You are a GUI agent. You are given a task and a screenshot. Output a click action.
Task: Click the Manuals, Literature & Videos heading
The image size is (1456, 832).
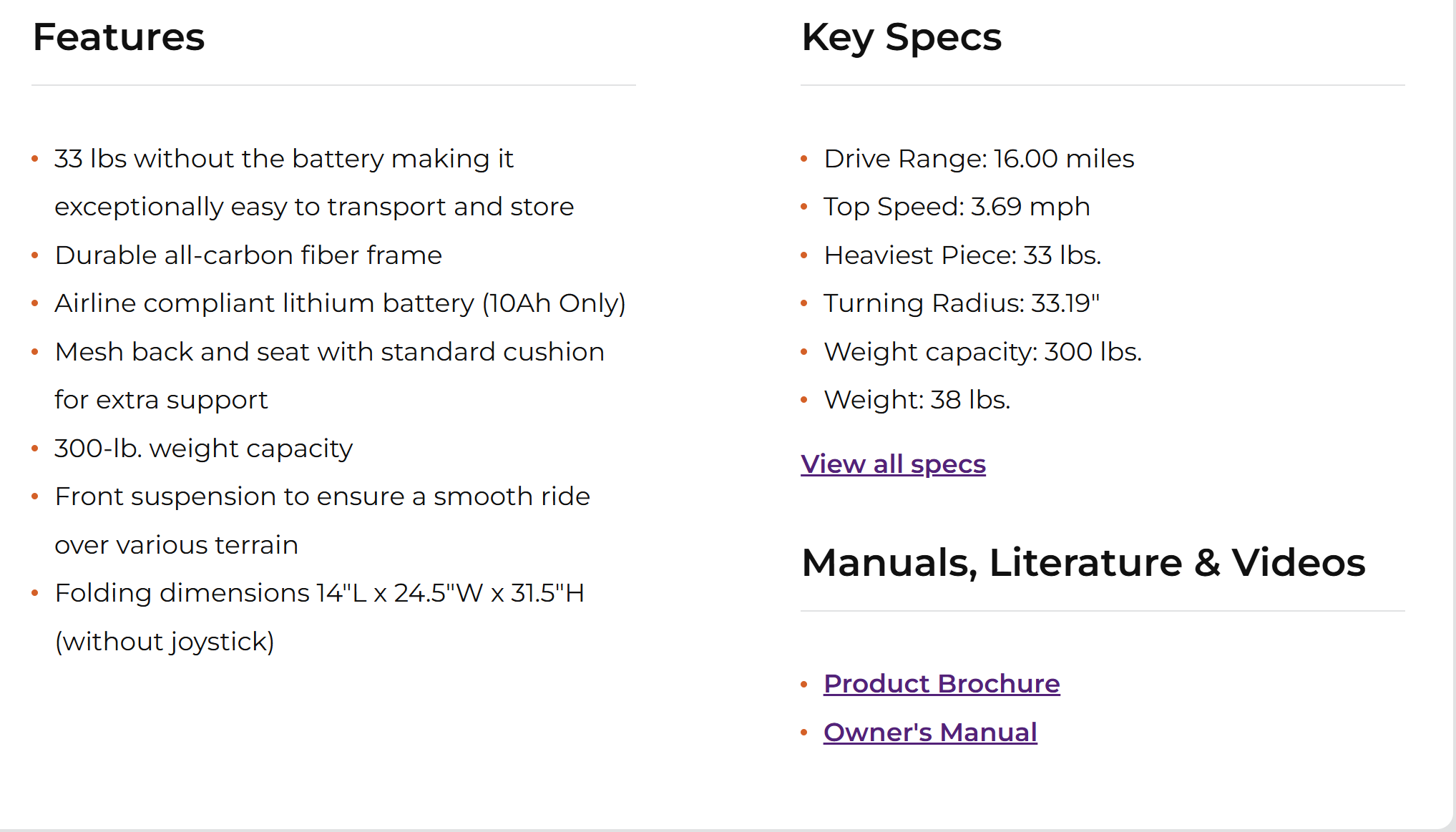point(1083,562)
